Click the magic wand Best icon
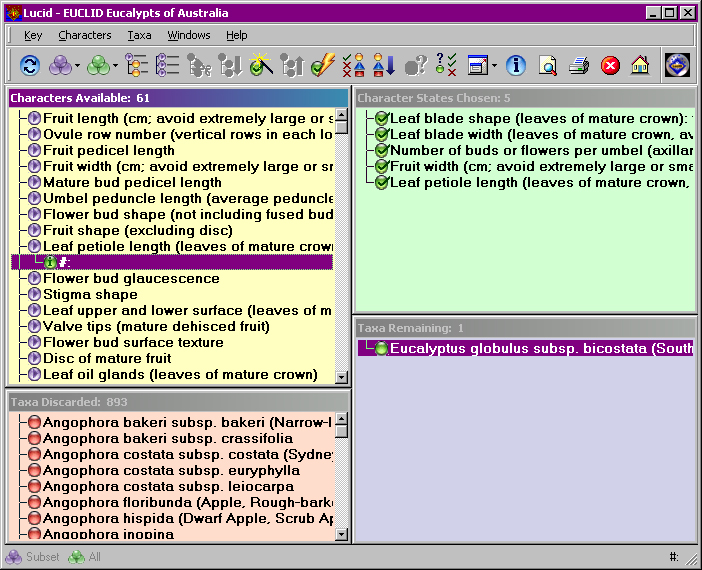 coord(261,65)
